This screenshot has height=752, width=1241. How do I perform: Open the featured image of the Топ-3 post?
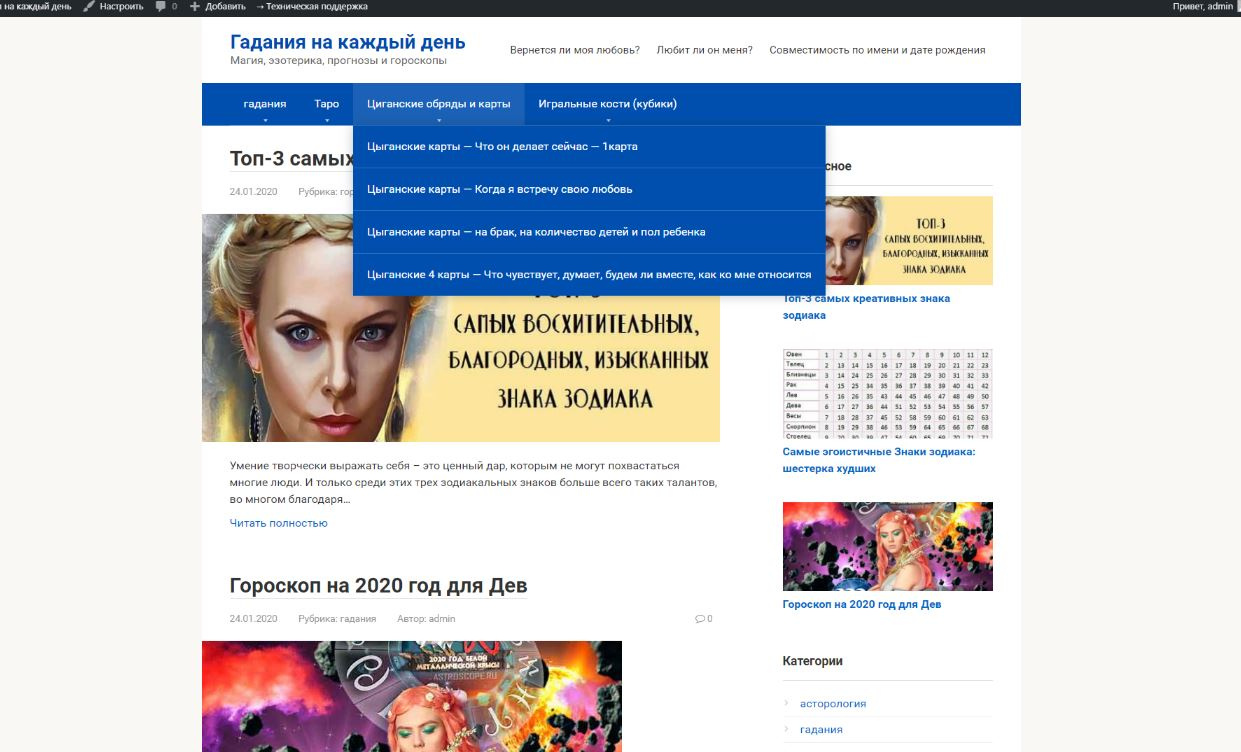click(461, 328)
